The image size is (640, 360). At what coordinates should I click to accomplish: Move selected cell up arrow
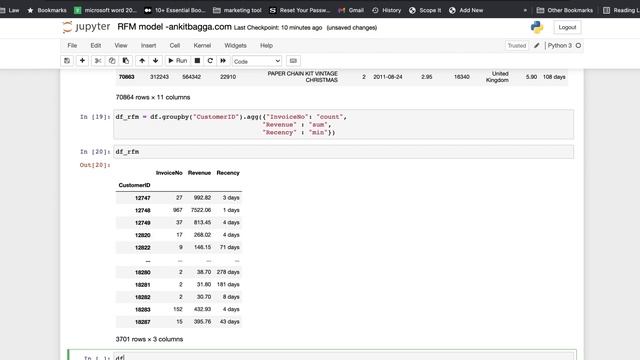coord(142,61)
